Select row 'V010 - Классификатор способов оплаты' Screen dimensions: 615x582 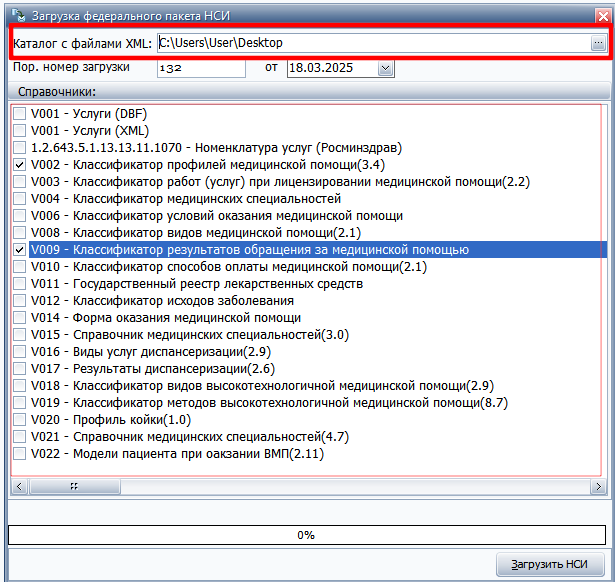[229, 267]
